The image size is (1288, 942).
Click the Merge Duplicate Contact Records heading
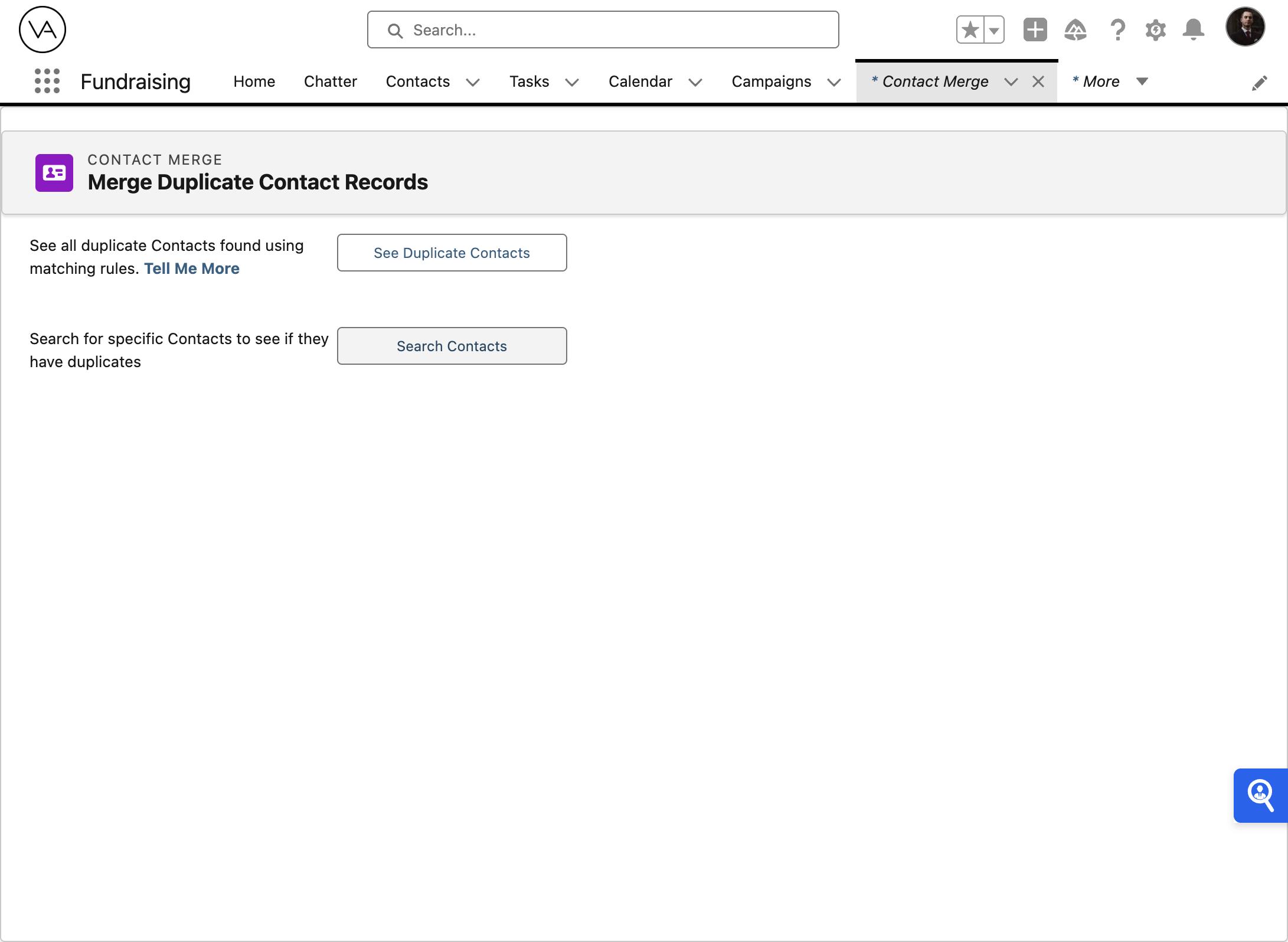(x=258, y=182)
